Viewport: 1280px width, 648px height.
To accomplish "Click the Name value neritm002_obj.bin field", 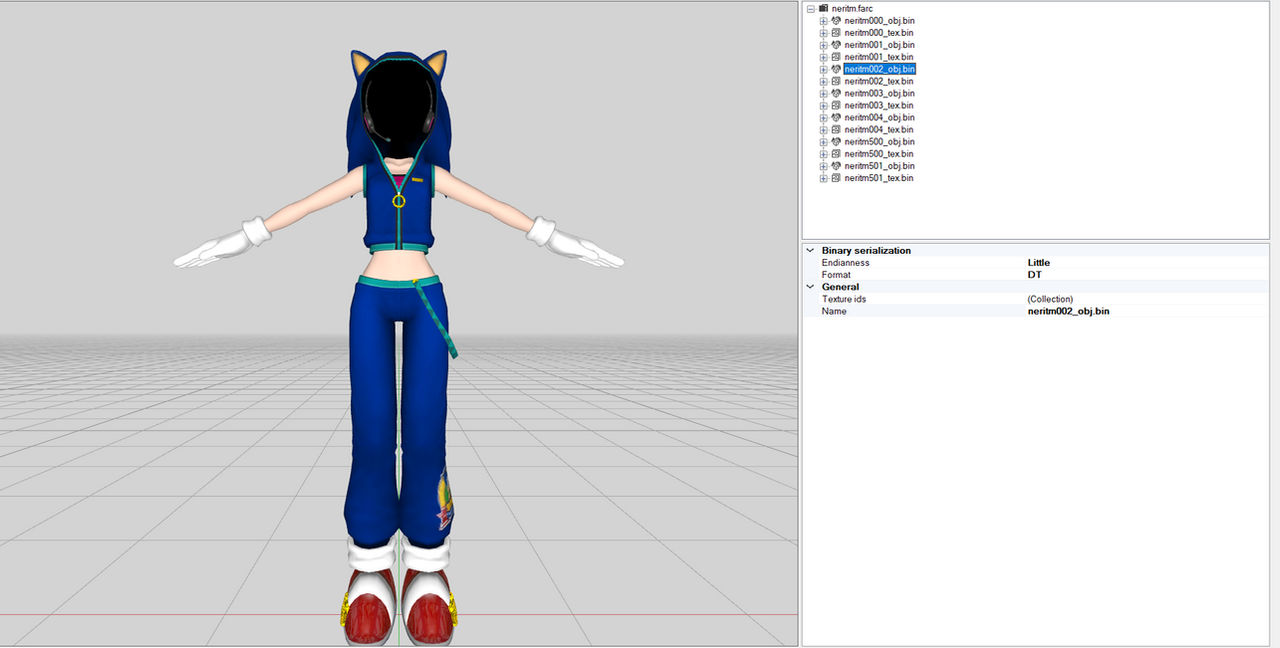I will point(1147,311).
